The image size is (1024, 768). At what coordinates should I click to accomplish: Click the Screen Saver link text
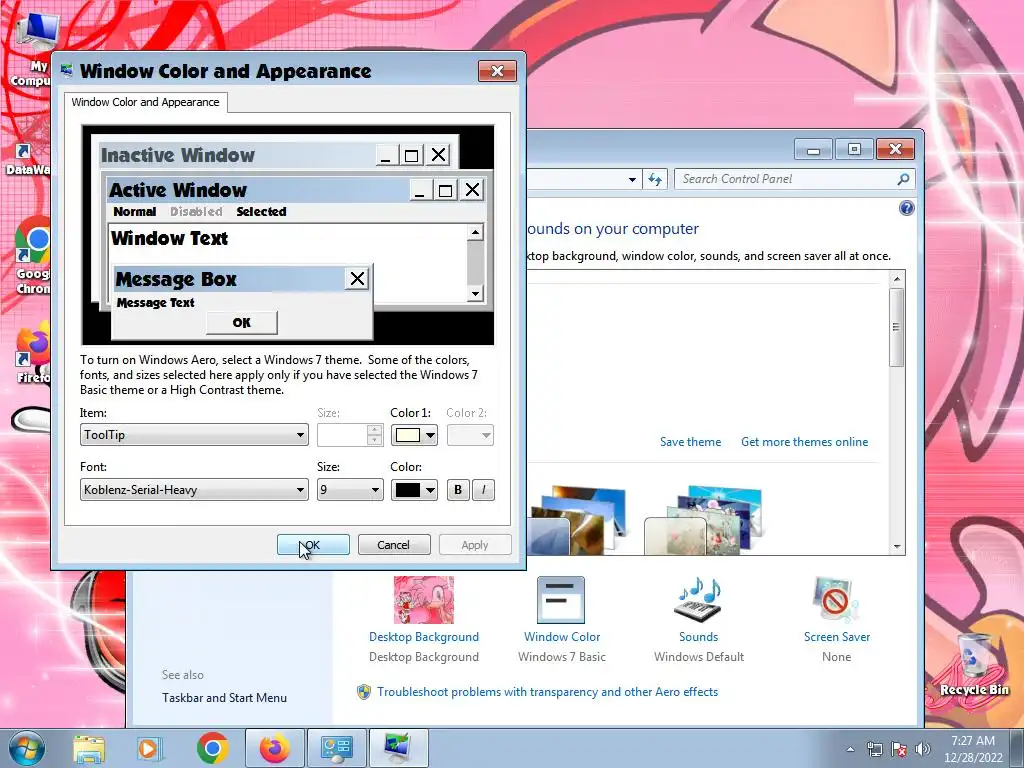pos(837,637)
